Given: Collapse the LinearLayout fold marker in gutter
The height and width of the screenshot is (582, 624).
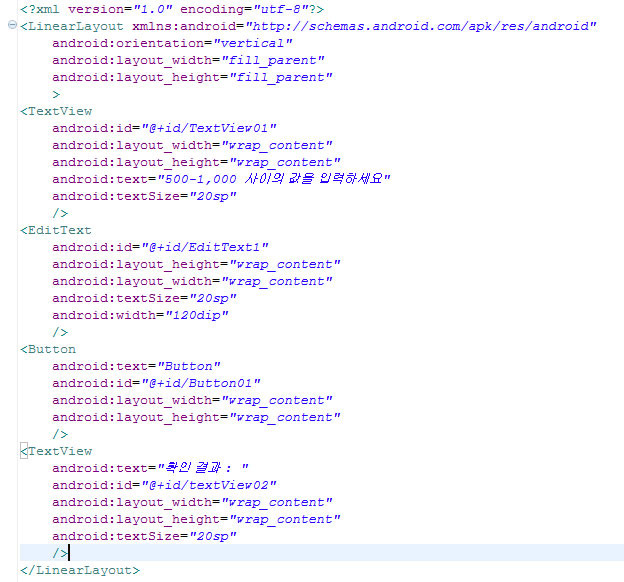Looking at the screenshot, I should click(x=12, y=25).
